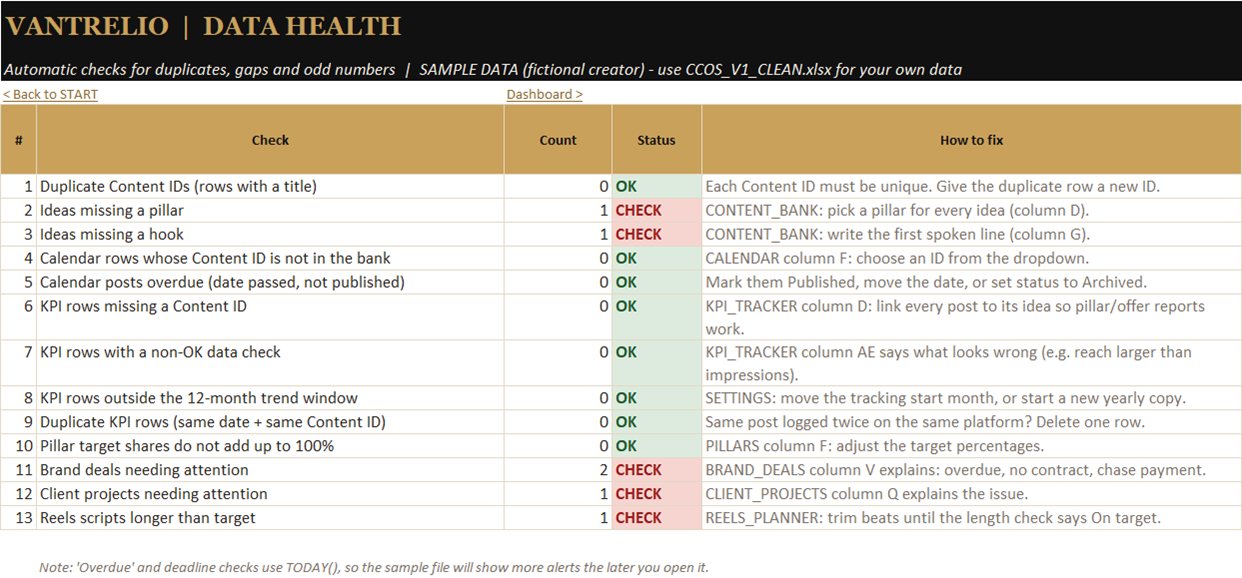Click 'Calendar rows whose Content ID is not in the bank'

tap(270, 258)
